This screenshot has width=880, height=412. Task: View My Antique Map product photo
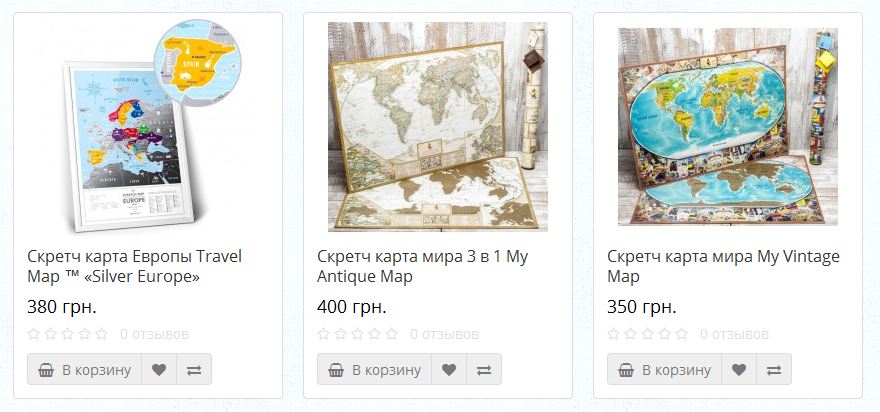438,127
